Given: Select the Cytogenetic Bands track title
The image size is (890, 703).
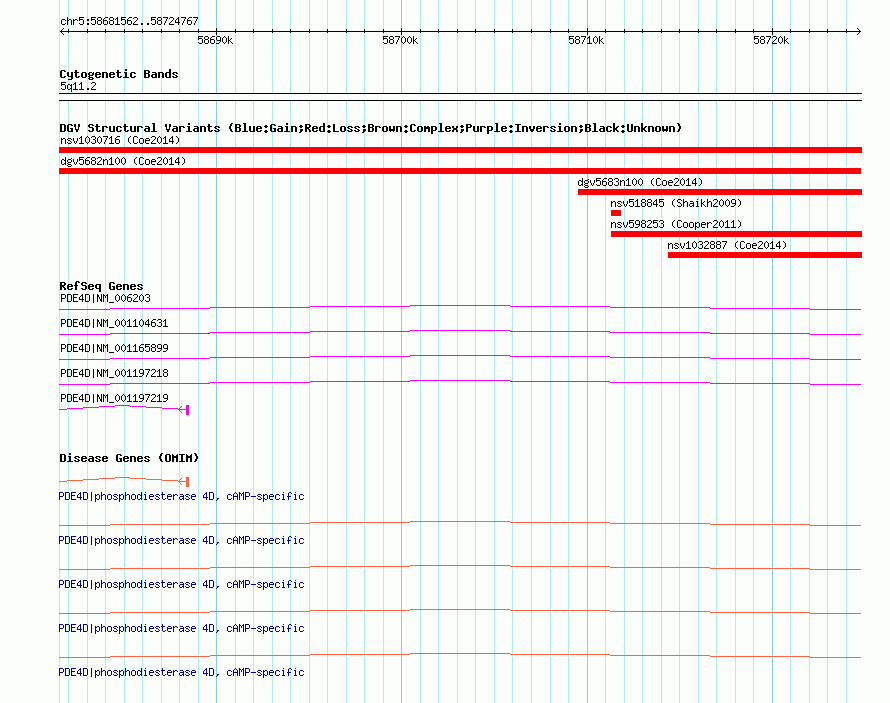Looking at the screenshot, I should coord(119,74).
